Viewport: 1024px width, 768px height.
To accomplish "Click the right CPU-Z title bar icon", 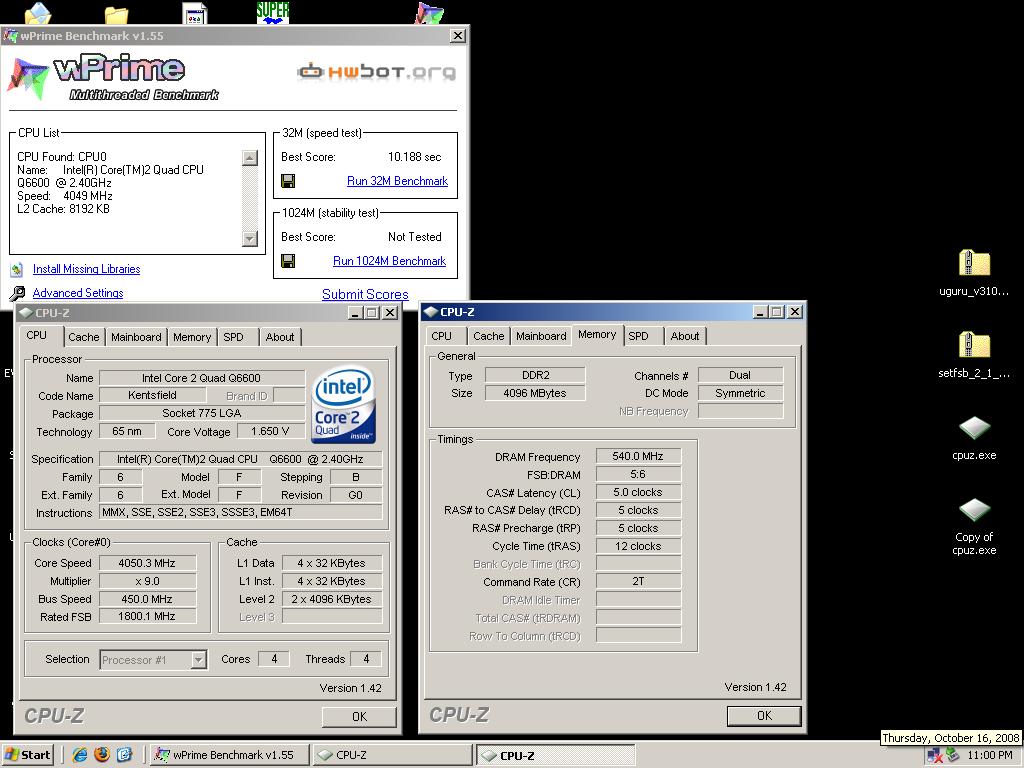I will click(x=431, y=312).
